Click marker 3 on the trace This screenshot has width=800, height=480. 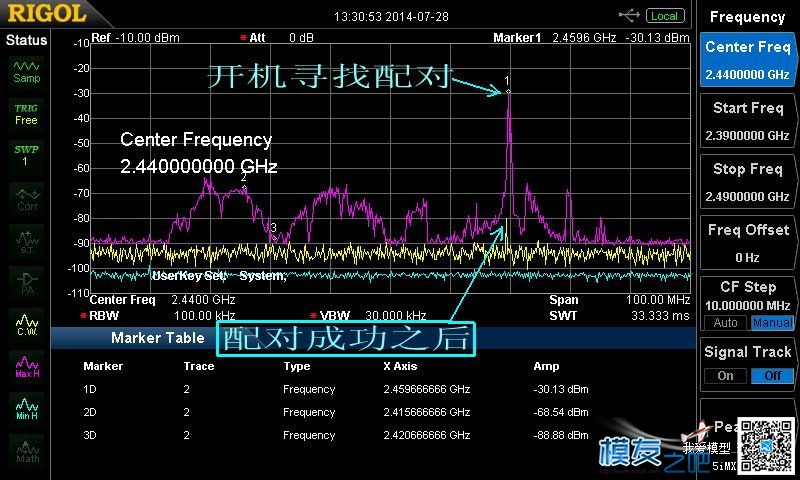click(274, 237)
